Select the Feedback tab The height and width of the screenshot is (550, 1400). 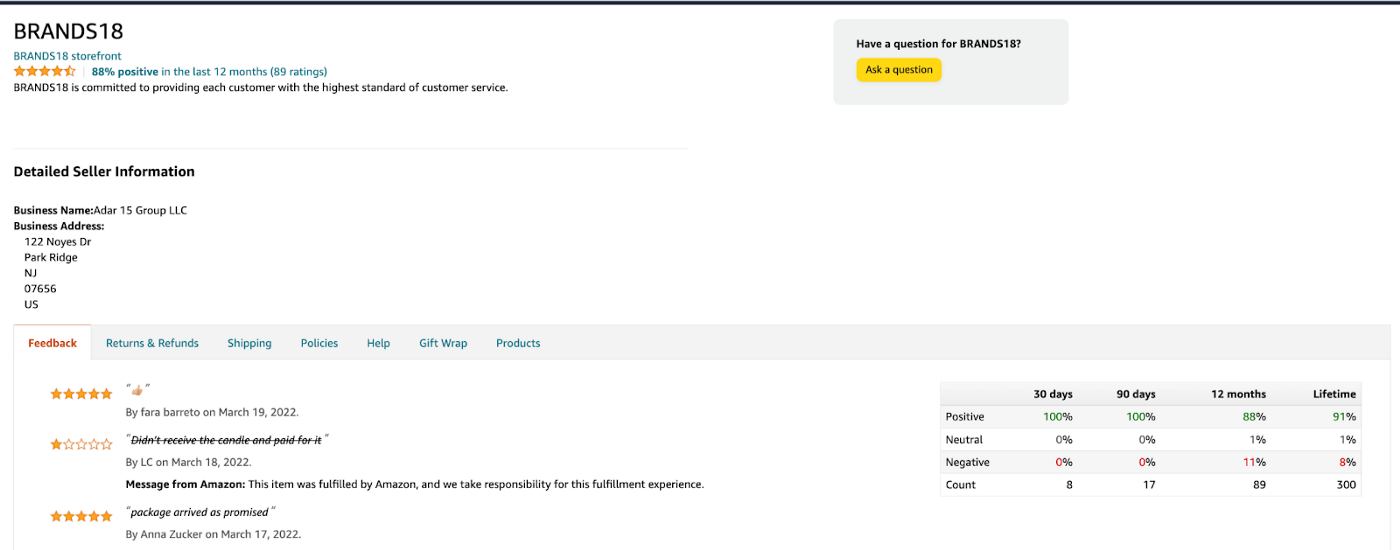pos(52,343)
